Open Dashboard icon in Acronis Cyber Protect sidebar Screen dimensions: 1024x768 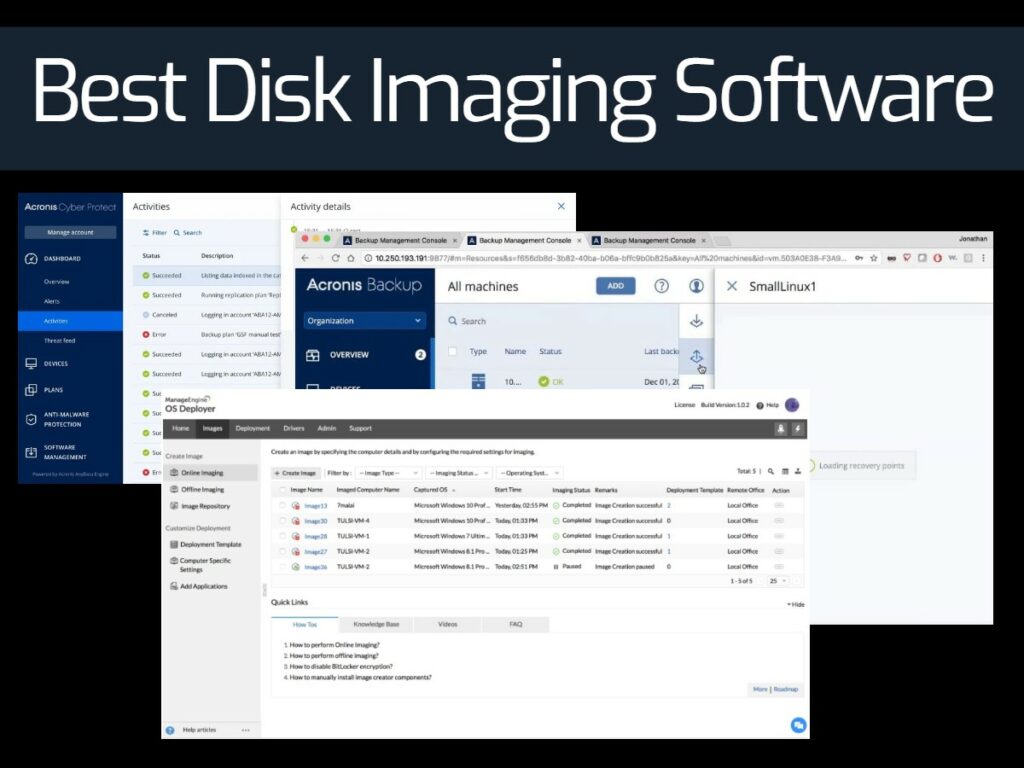pyautogui.click(x=31, y=259)
